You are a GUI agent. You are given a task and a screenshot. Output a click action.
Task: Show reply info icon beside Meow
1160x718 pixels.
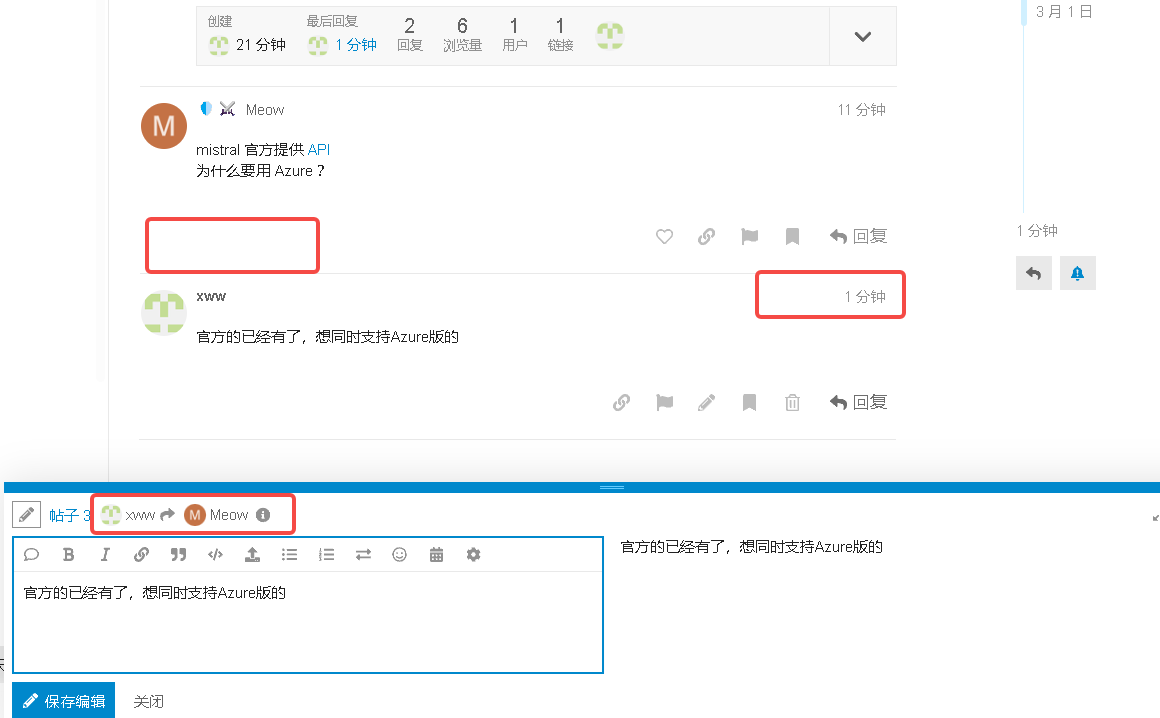click(263, 515)
